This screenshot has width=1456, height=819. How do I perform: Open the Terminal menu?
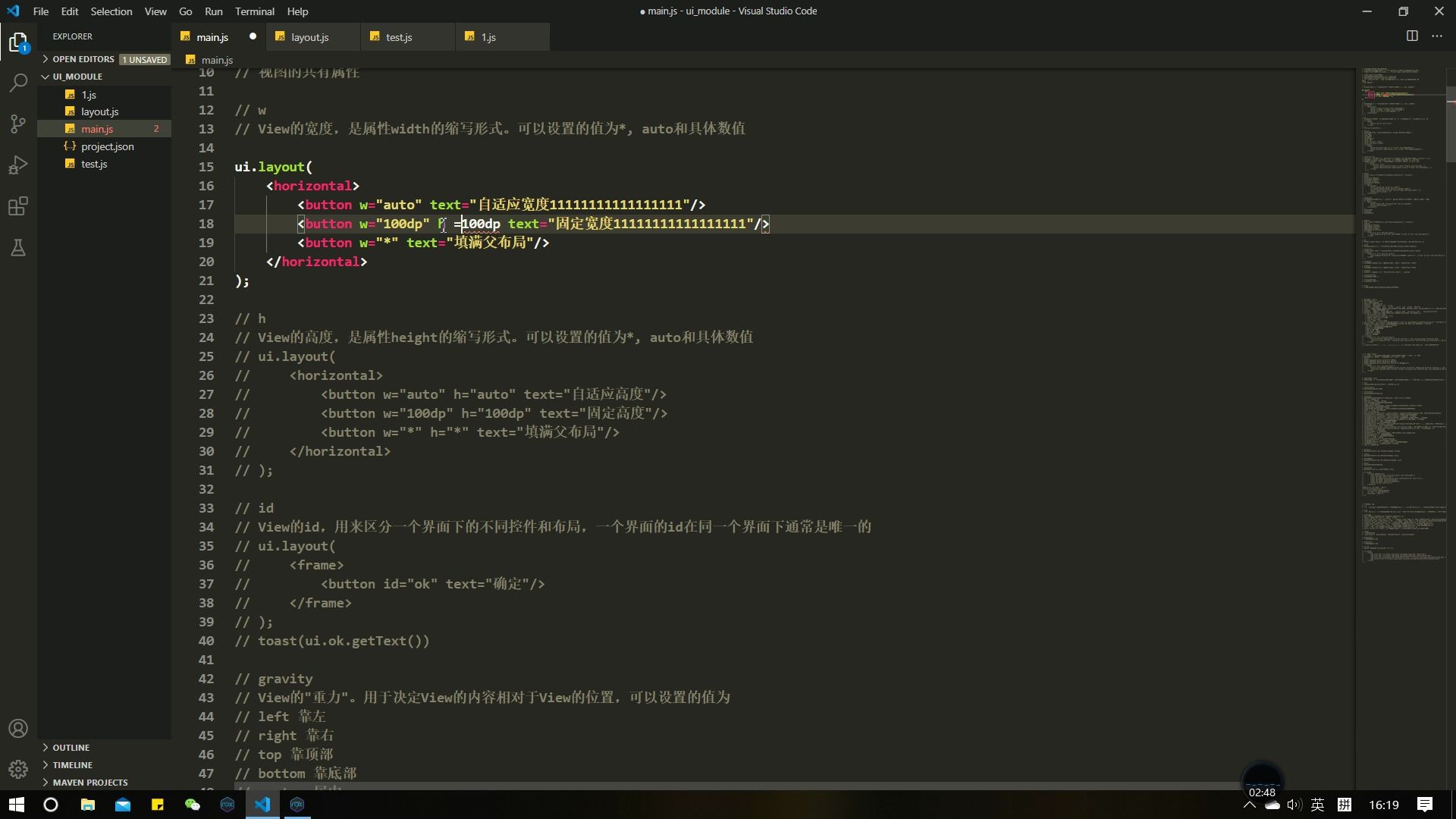point(254,11)
